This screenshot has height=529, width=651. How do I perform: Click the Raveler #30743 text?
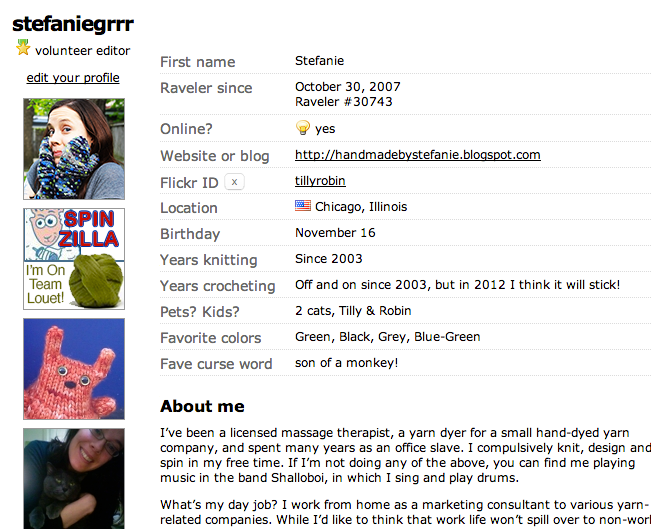pyautogui.click(x=343, y=102)
